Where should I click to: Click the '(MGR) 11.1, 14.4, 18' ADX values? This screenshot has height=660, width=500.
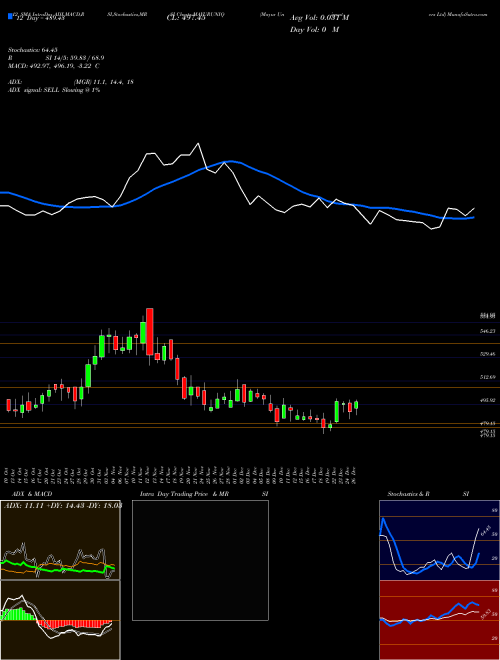point(104,82)
